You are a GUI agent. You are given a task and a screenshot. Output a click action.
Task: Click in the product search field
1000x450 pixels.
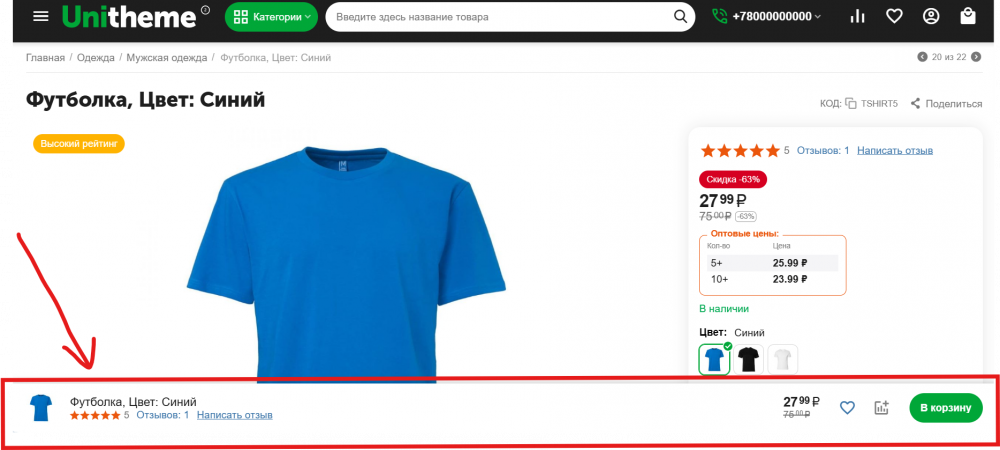coord(500,17)
